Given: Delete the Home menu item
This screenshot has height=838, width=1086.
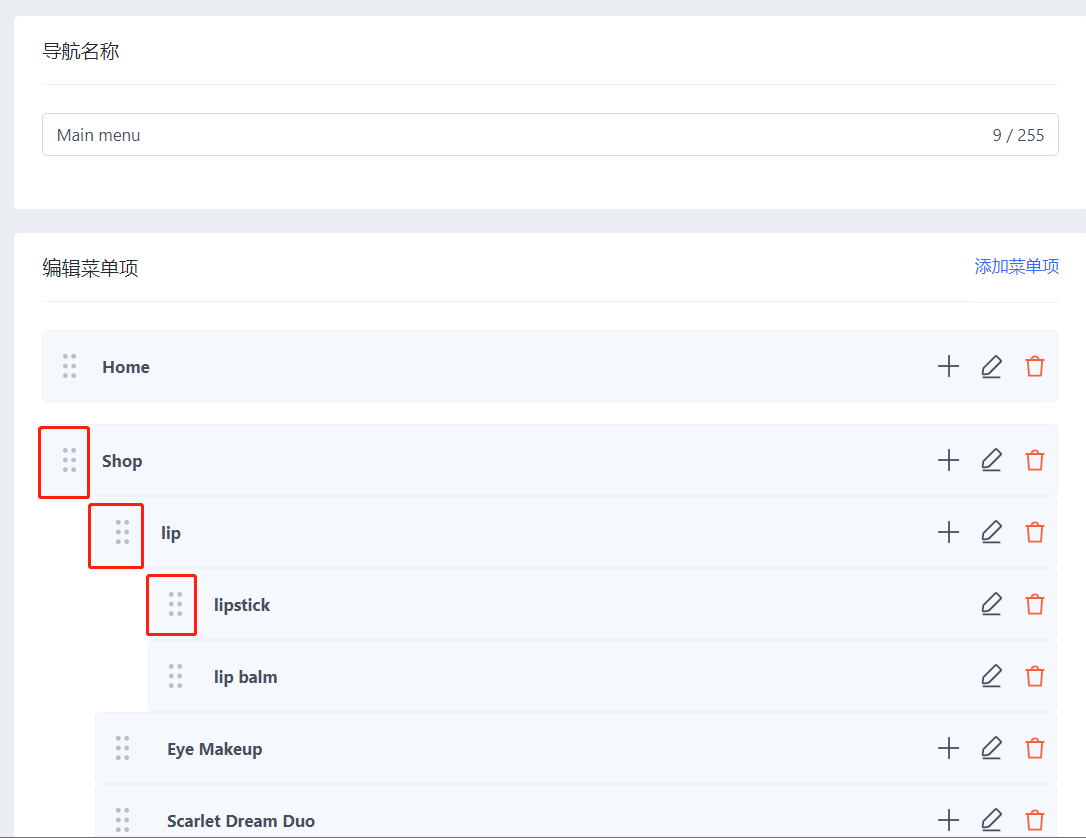Looking at the screenshot, I should tap(1035, 367).
